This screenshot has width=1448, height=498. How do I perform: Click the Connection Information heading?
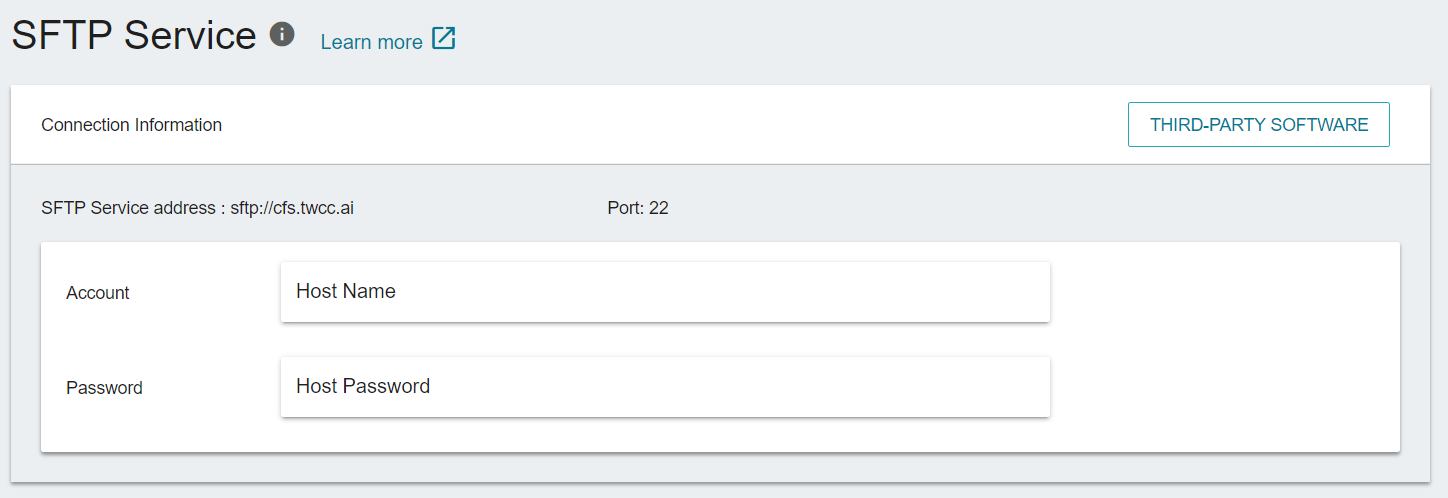pyautogui.click(x=131, y=125)
